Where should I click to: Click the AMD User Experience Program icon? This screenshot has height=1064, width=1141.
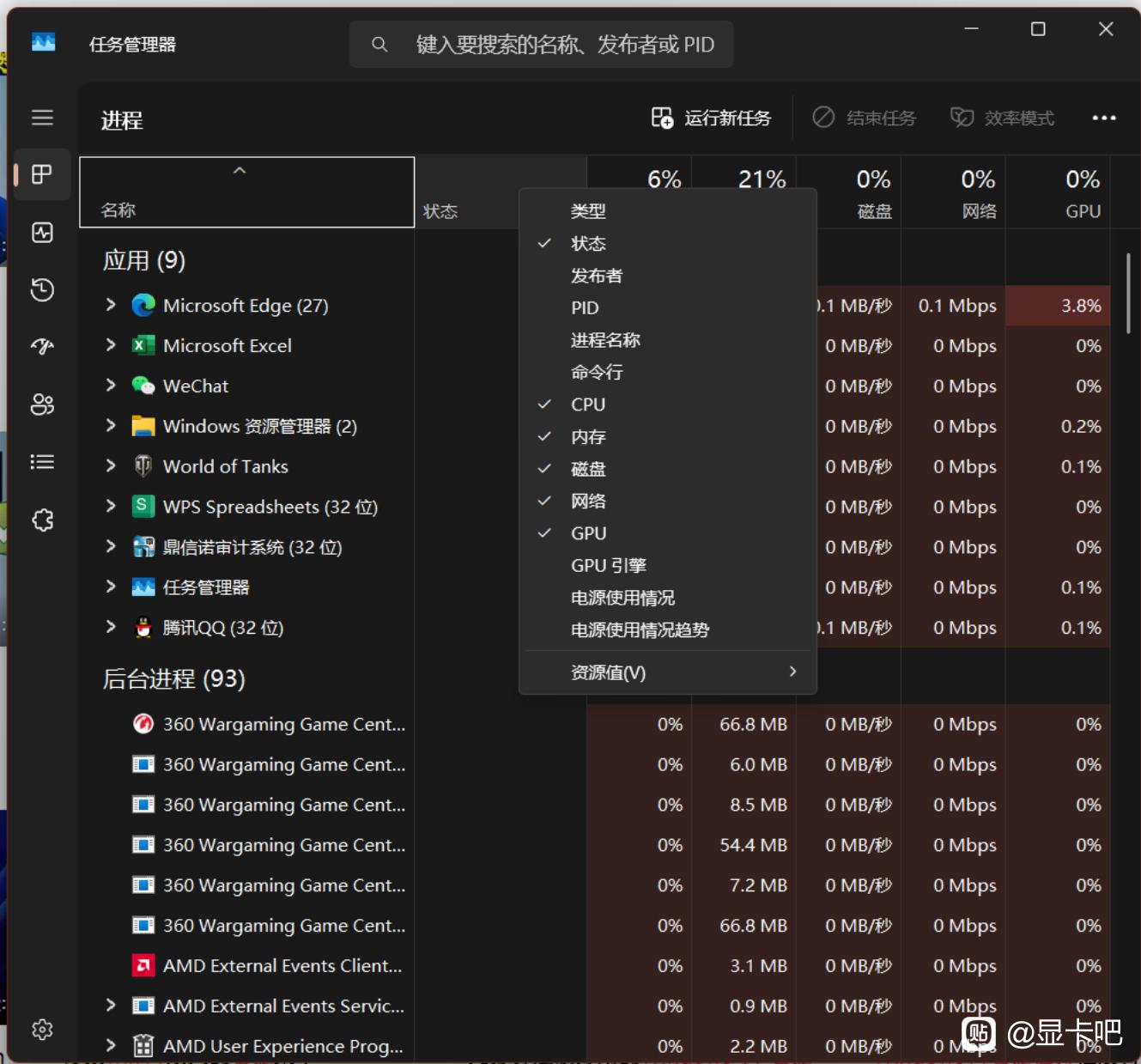click(x=143, y=1046)
